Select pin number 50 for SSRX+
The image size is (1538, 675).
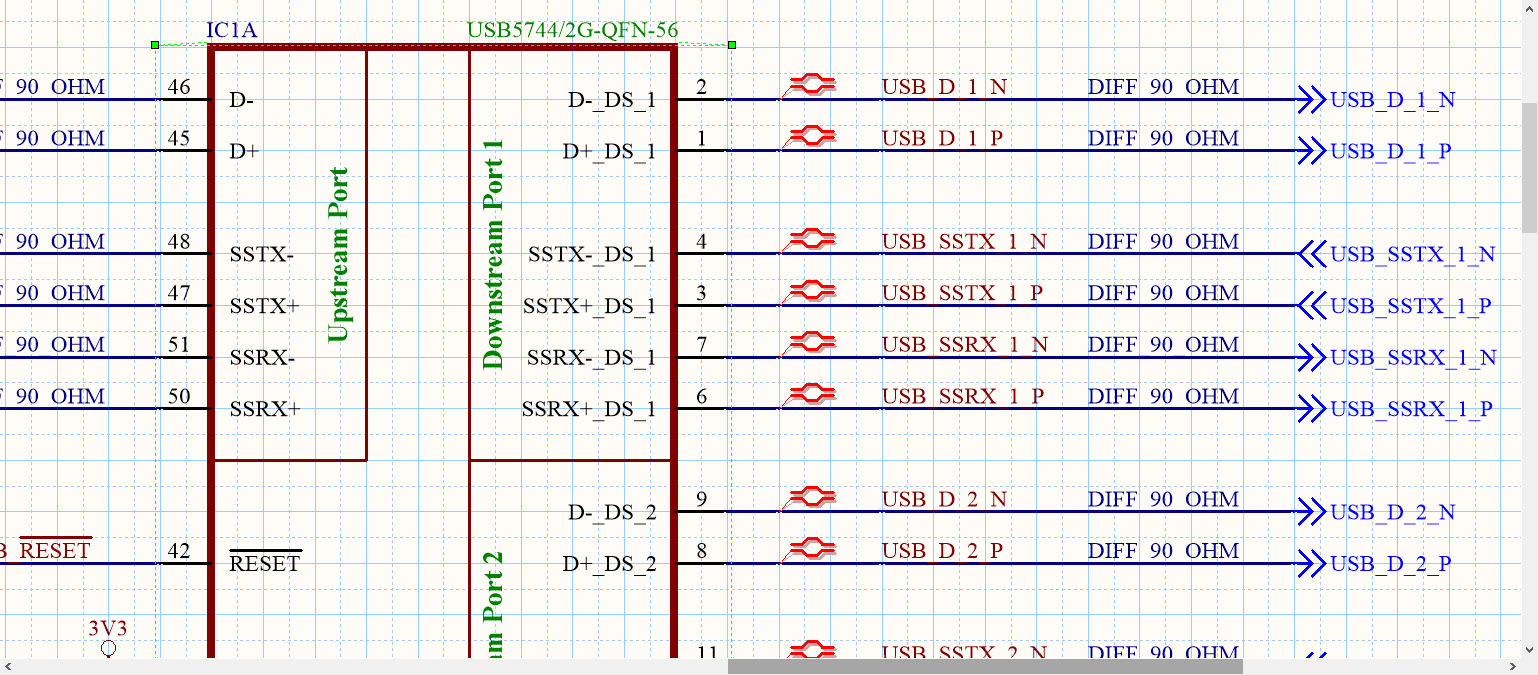coord(179,396)
